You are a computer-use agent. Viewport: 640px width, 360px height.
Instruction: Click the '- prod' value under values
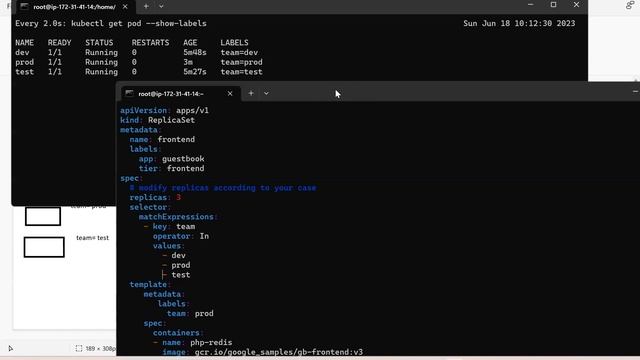tap(176, 265)
